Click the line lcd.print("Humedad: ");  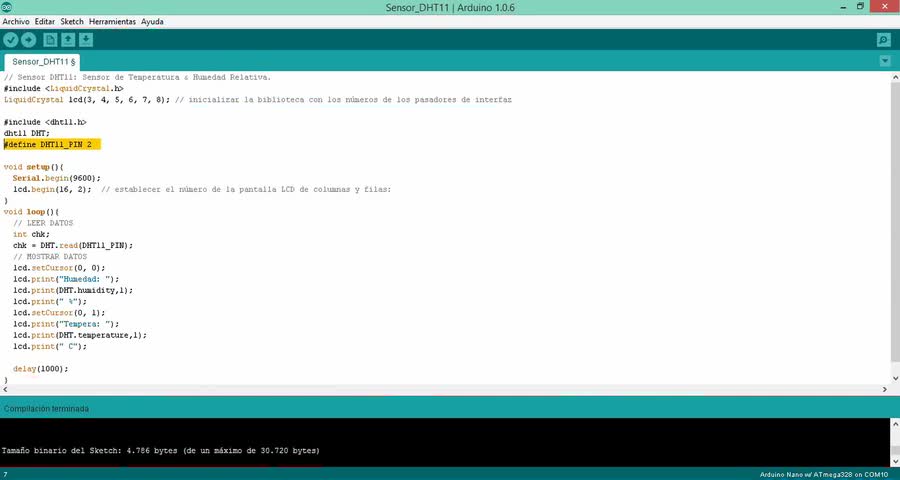(x=66, y=279)
